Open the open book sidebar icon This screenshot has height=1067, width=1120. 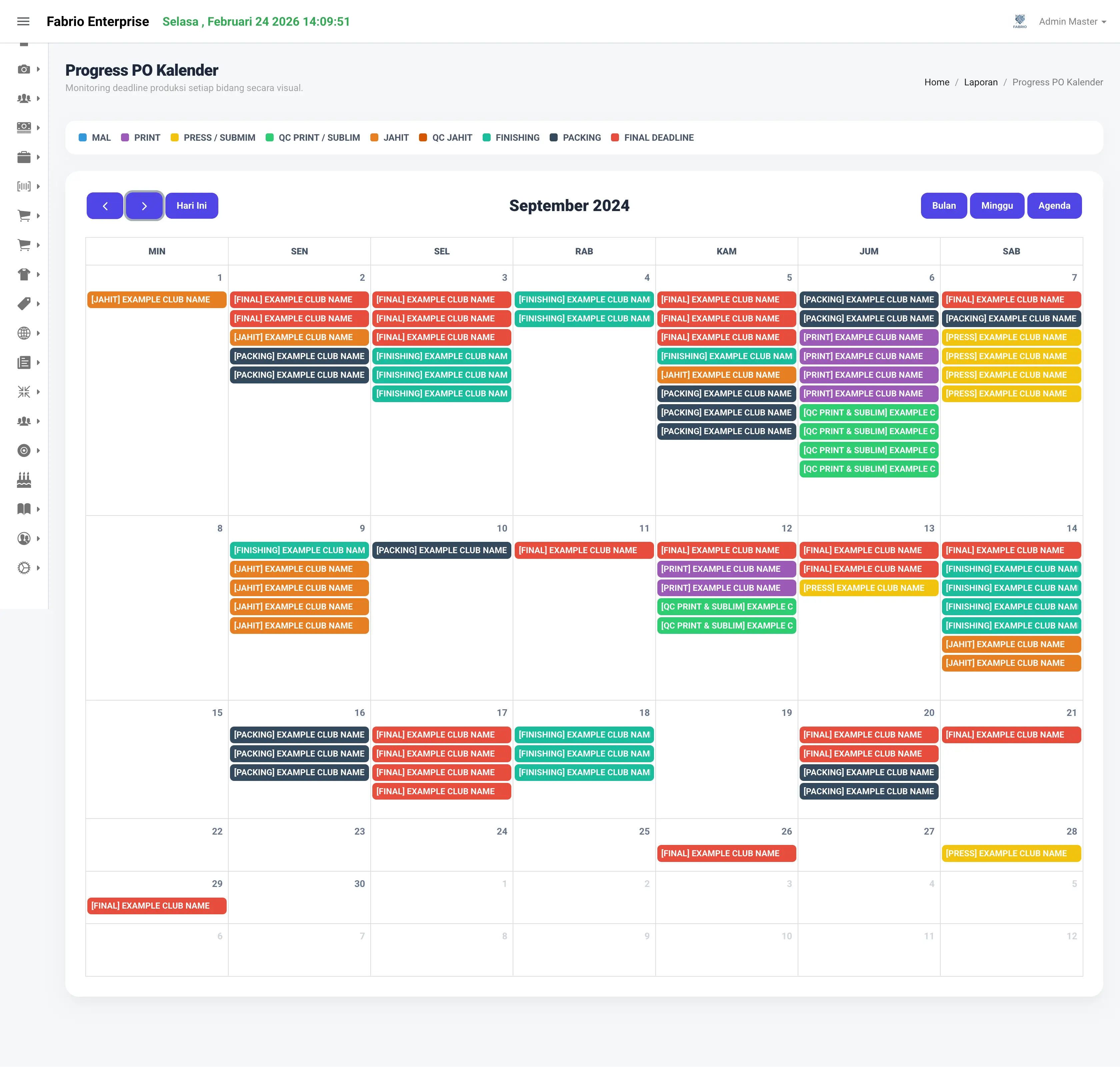(x=24, y=509)
